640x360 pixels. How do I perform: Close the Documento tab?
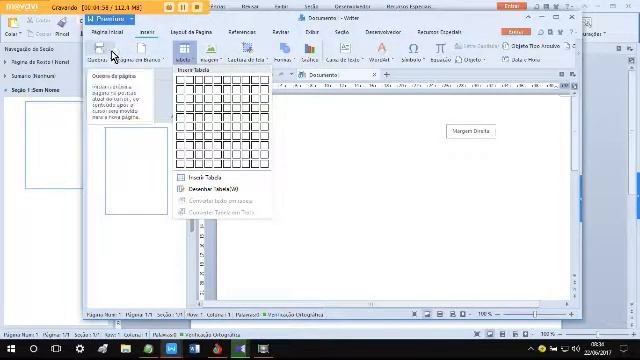(374, 75)
